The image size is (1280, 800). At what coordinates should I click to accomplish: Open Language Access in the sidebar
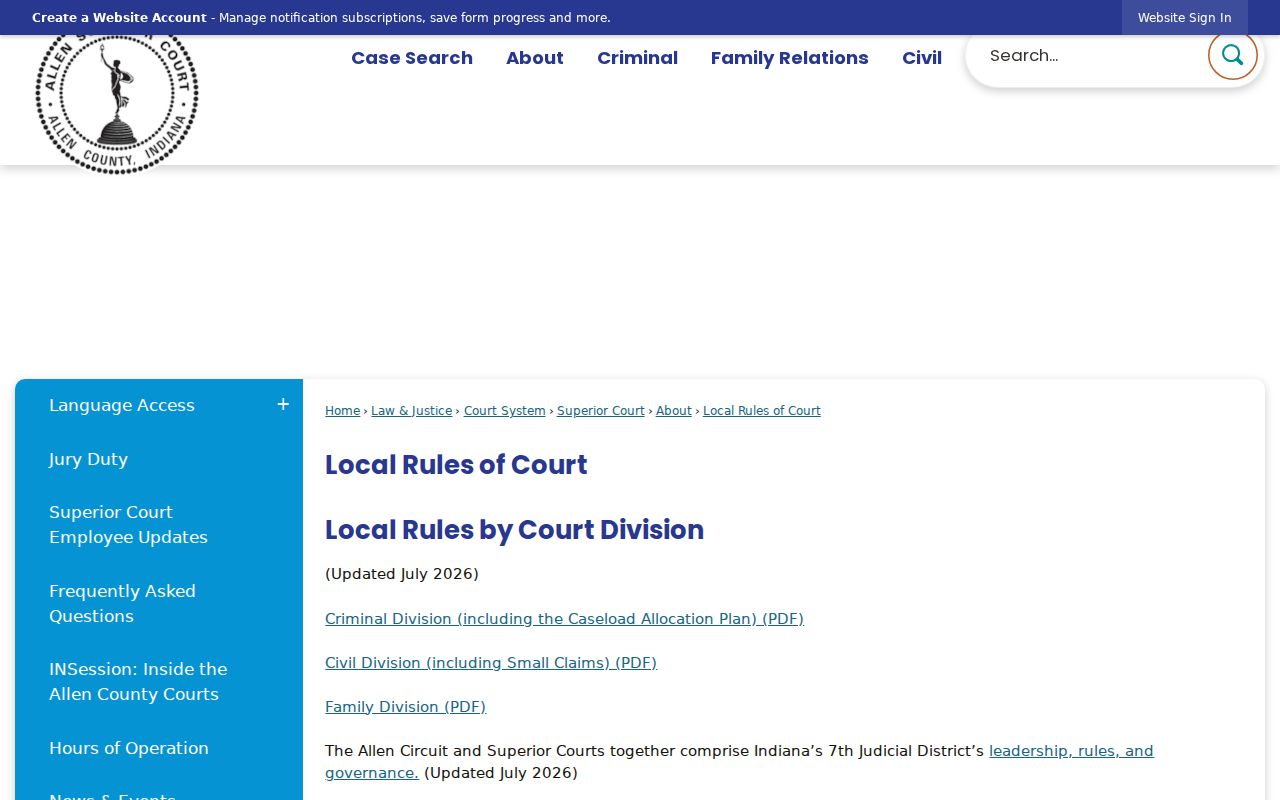122,405
